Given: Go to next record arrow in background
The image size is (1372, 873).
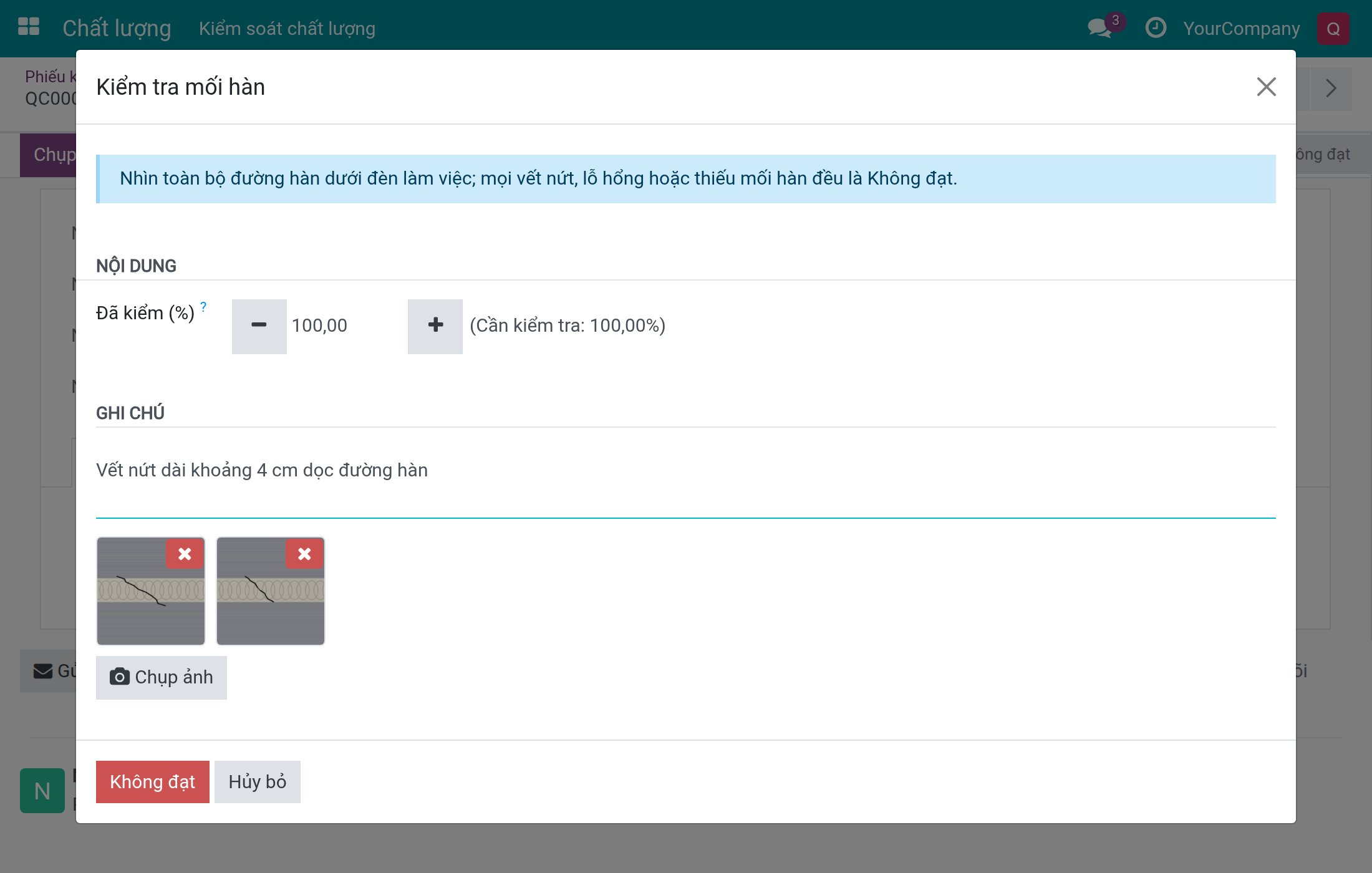Looking at the screenshot, I should [1331, 89].
